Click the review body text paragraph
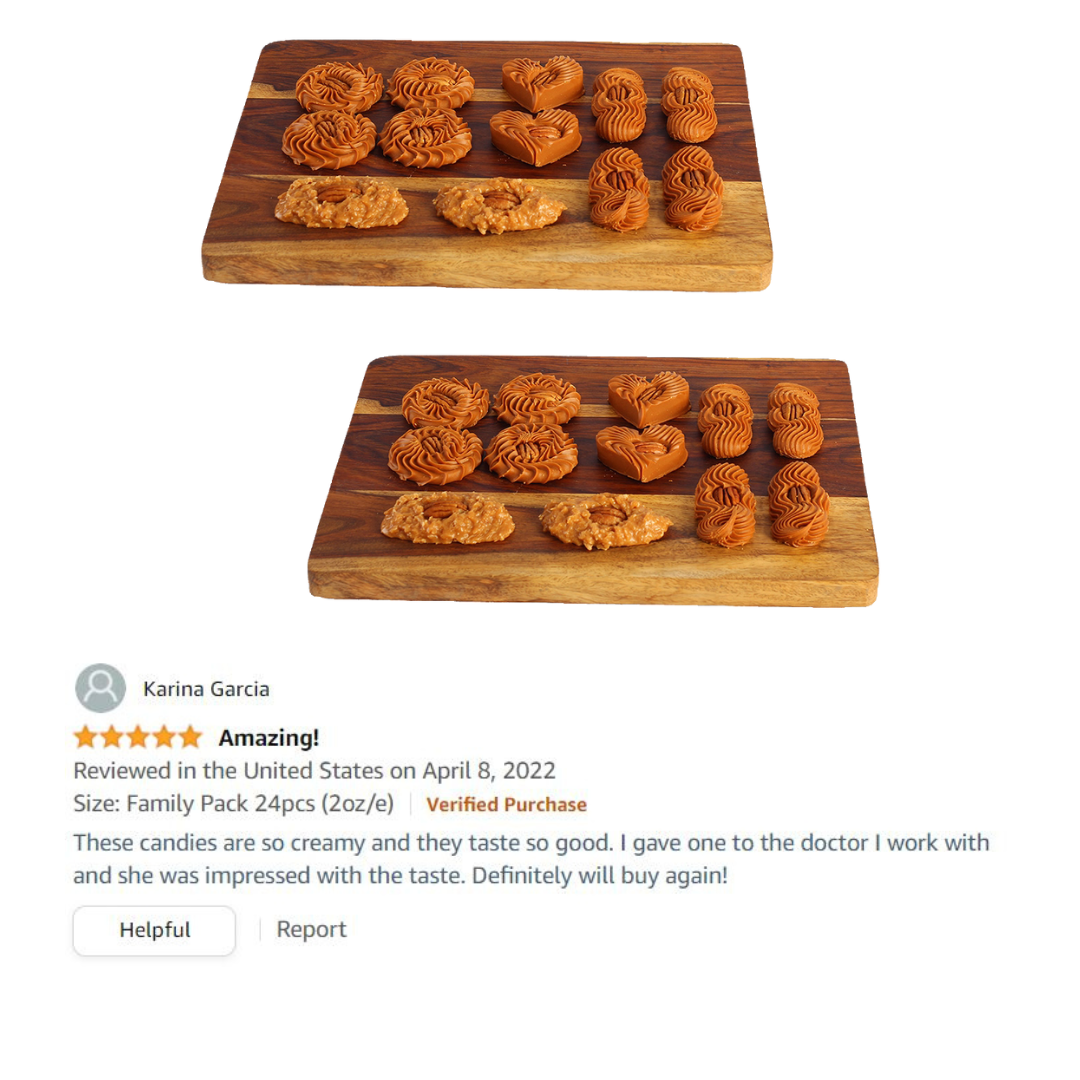Image resolution: width=1080 pixels, height=1080 pixels. pyautogui.click(x=531, y=859)
